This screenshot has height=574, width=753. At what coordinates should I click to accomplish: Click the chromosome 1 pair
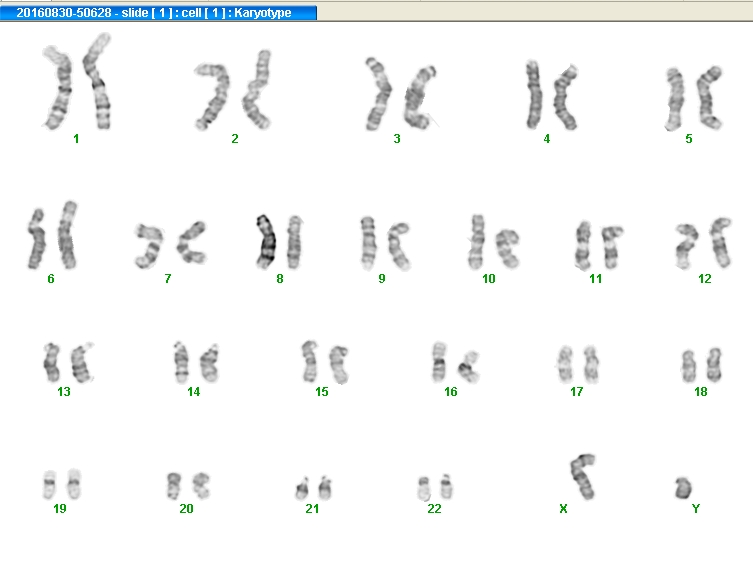point(77,81)
